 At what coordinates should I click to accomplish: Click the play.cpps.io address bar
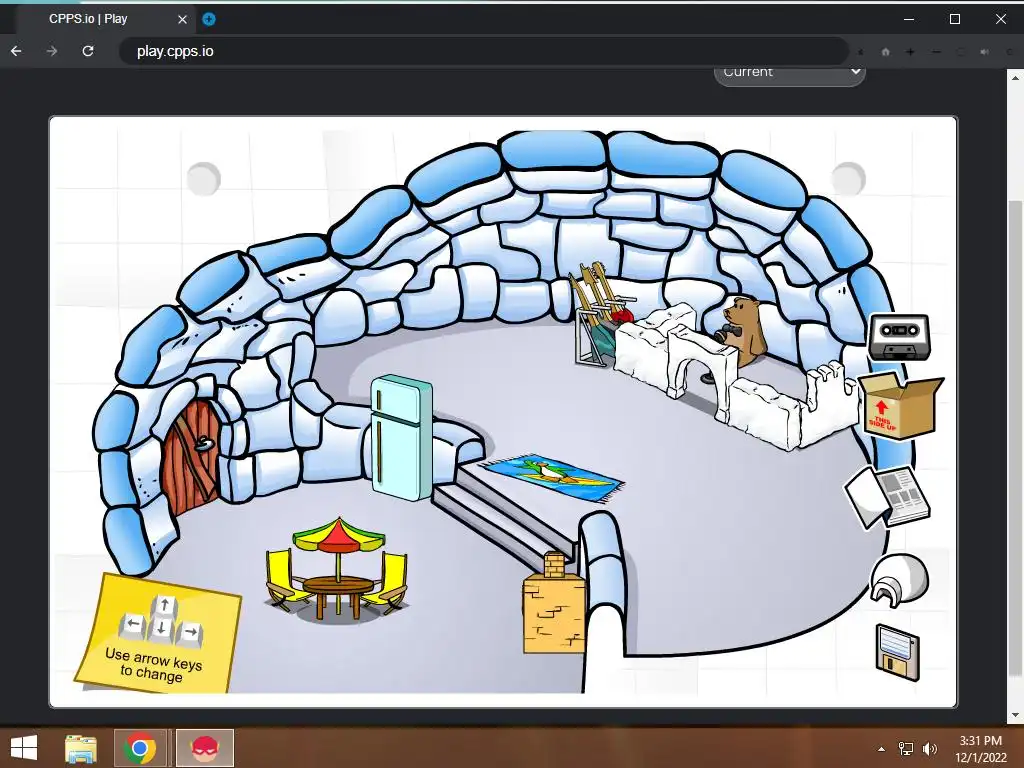(x=483, y=51)
